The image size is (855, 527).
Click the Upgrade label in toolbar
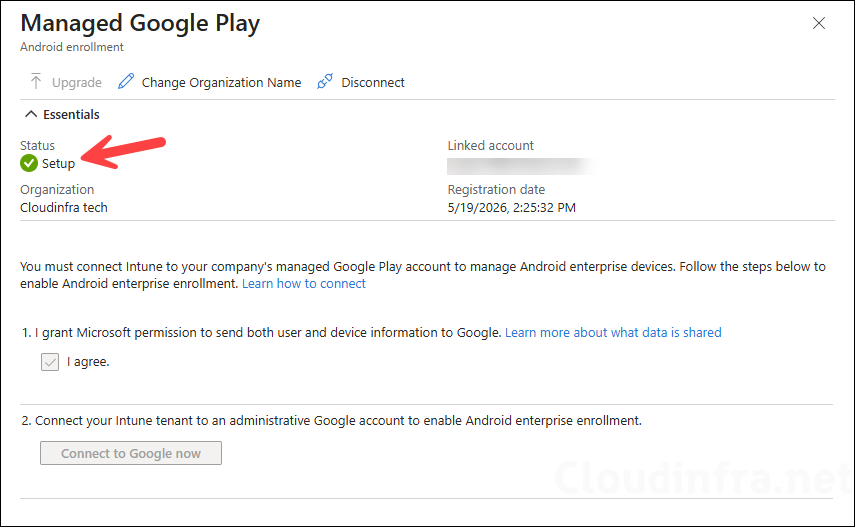pyautogui.click(x=77, y=82)
